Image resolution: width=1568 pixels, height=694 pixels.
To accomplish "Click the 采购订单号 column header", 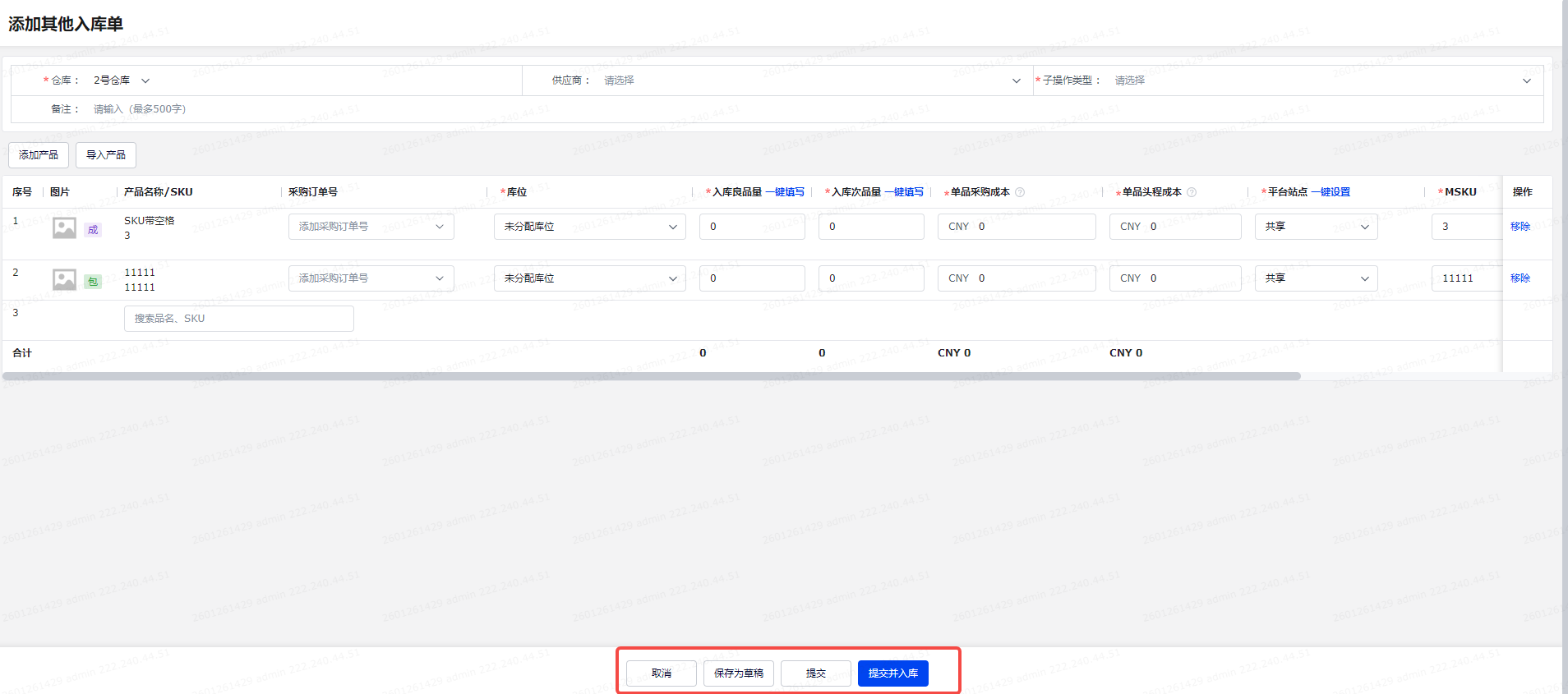I will coord(313,192).
